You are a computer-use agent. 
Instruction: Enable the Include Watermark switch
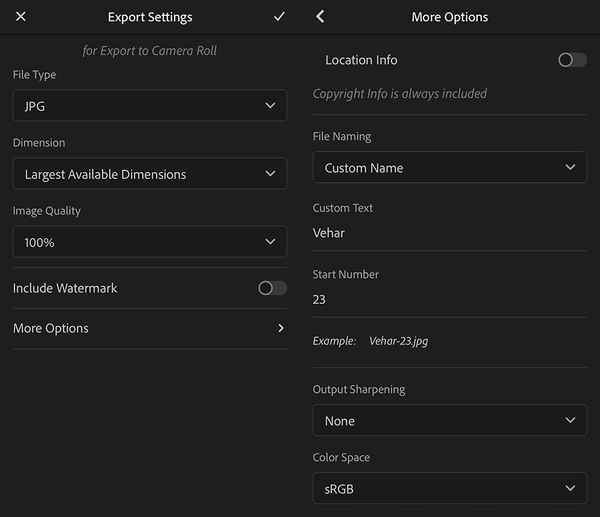pos(272,288)
